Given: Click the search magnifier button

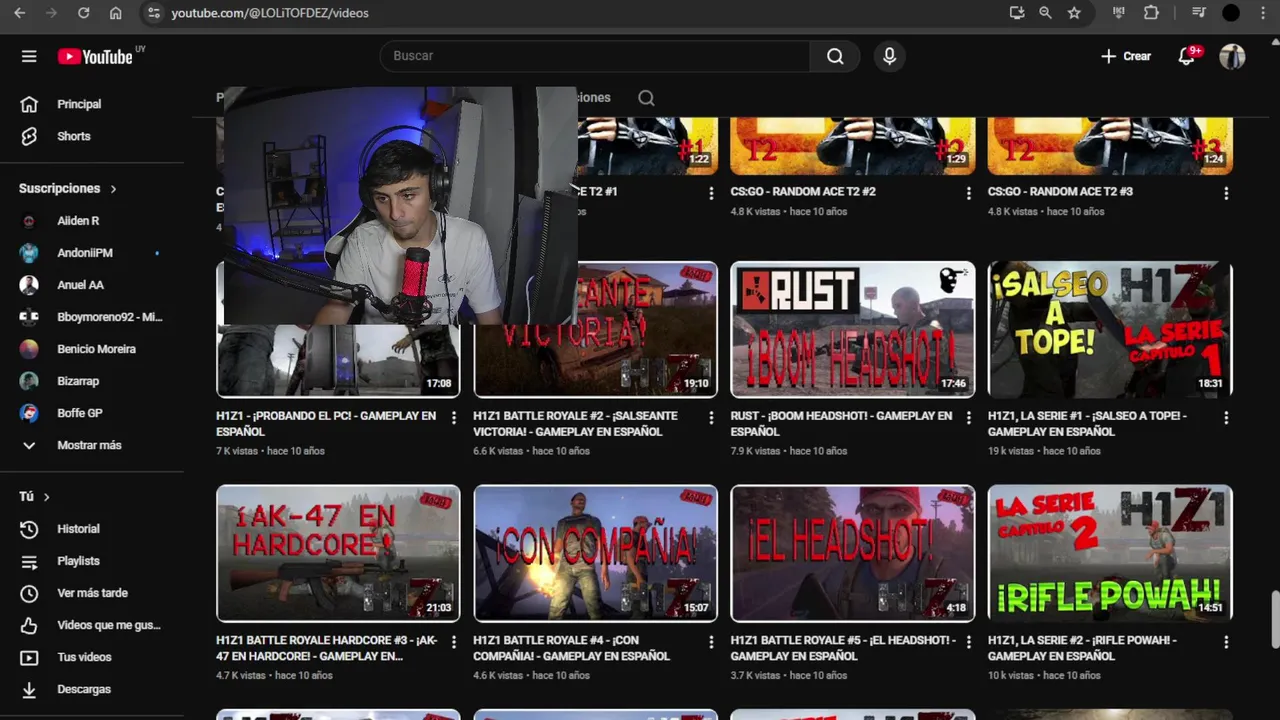Looking at the screenshot, I should click(835, 56).
